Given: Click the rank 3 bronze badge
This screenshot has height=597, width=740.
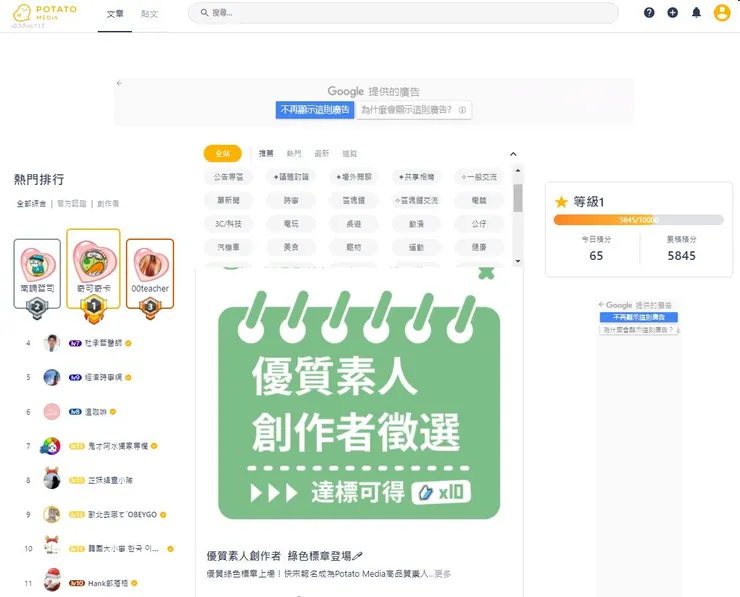Looking at the screenshot, I should 150,308.
